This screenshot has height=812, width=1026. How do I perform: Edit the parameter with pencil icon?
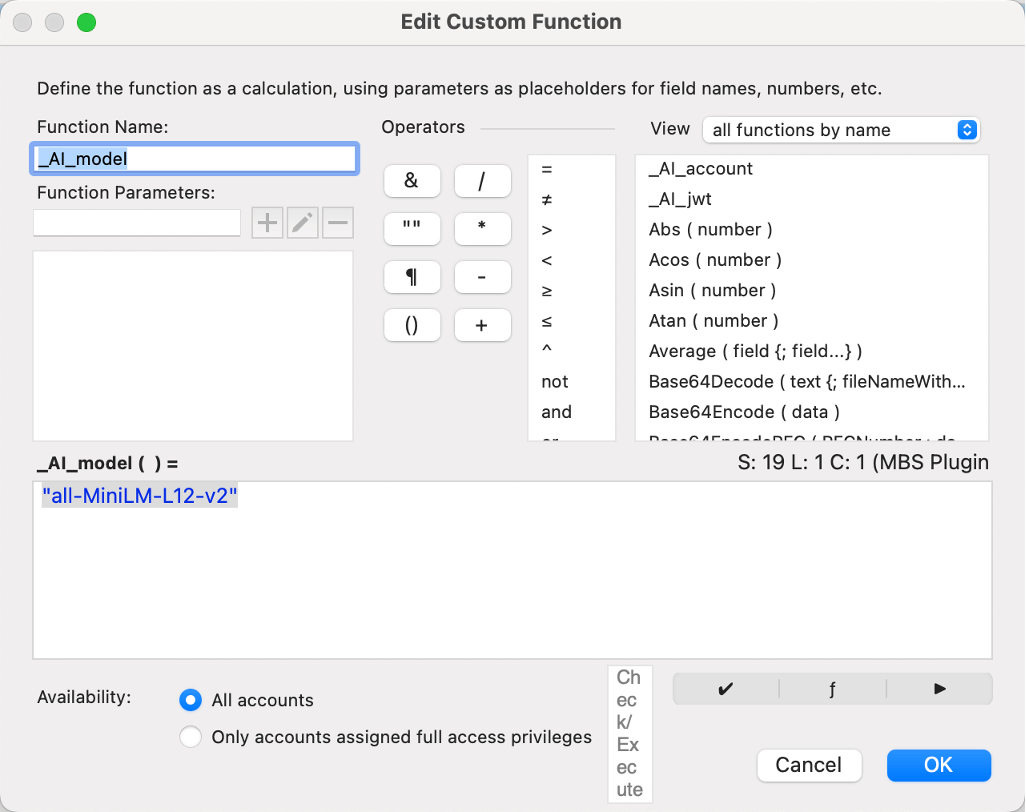(x=302, y=223)
